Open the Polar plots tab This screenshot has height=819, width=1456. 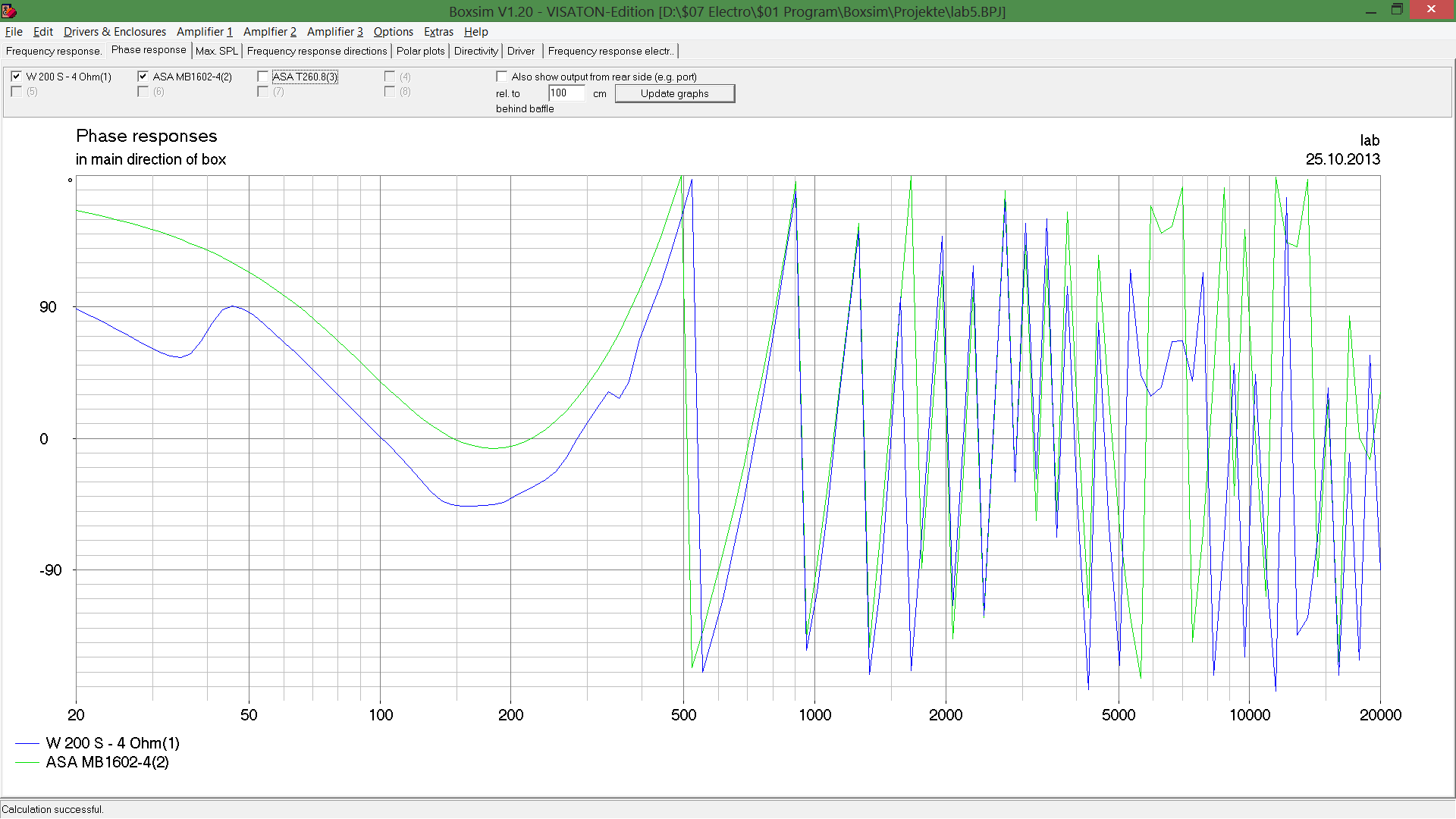tap(420, 51)
